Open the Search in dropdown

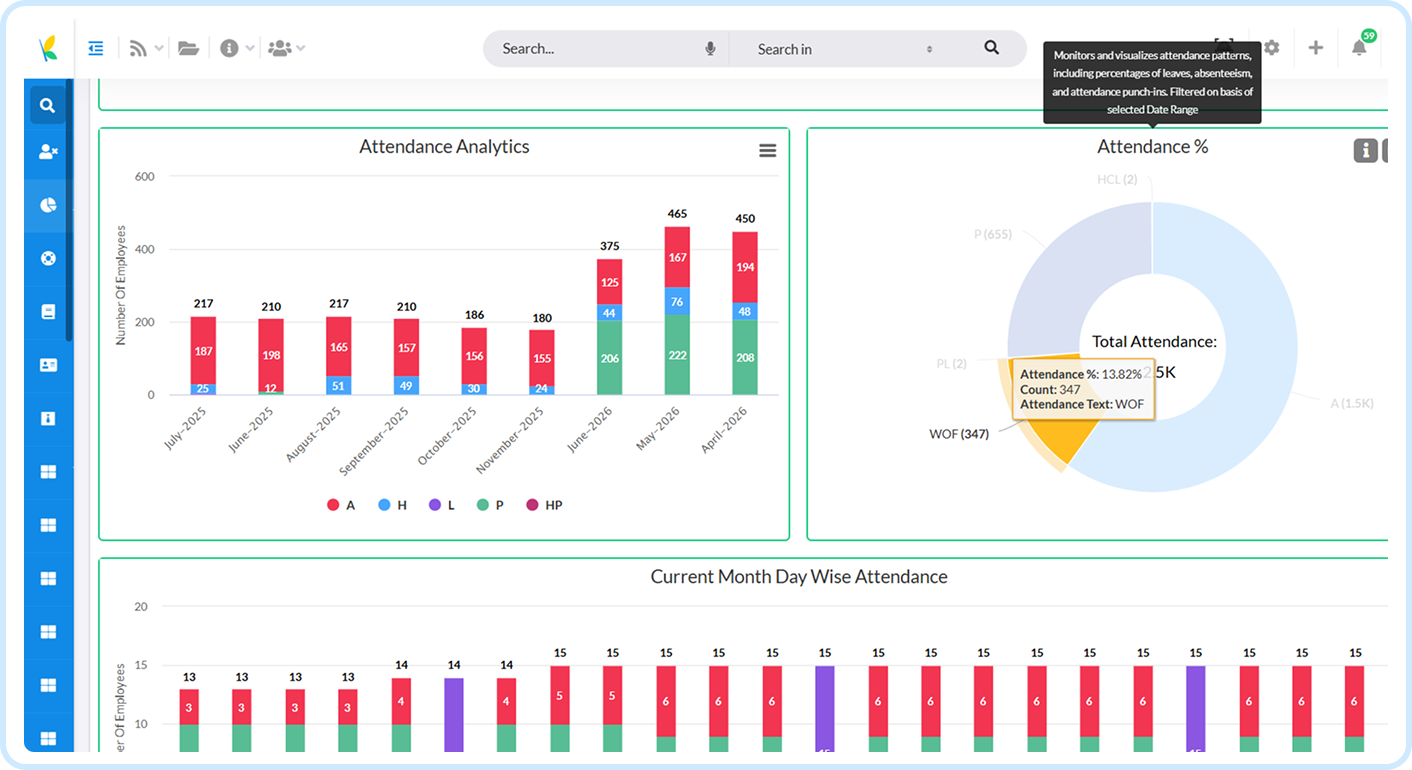845,48
